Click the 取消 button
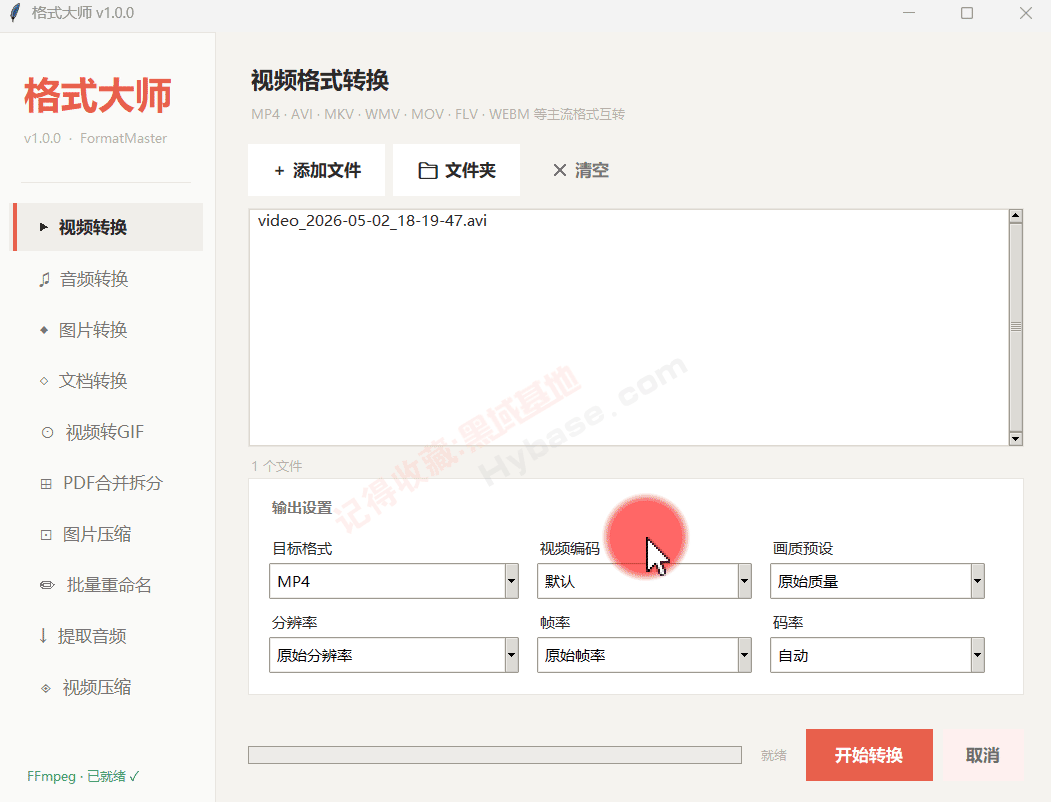Viewport: 1051px width, 802px height. [983, 755]
